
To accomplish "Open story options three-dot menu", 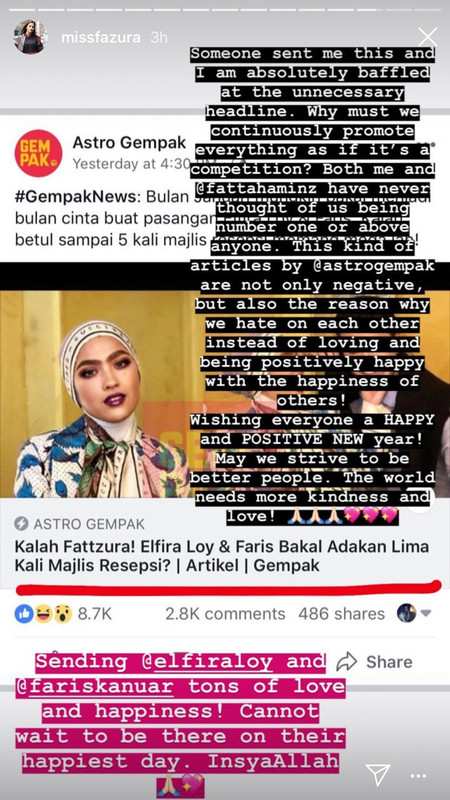I will coord(418,777).
